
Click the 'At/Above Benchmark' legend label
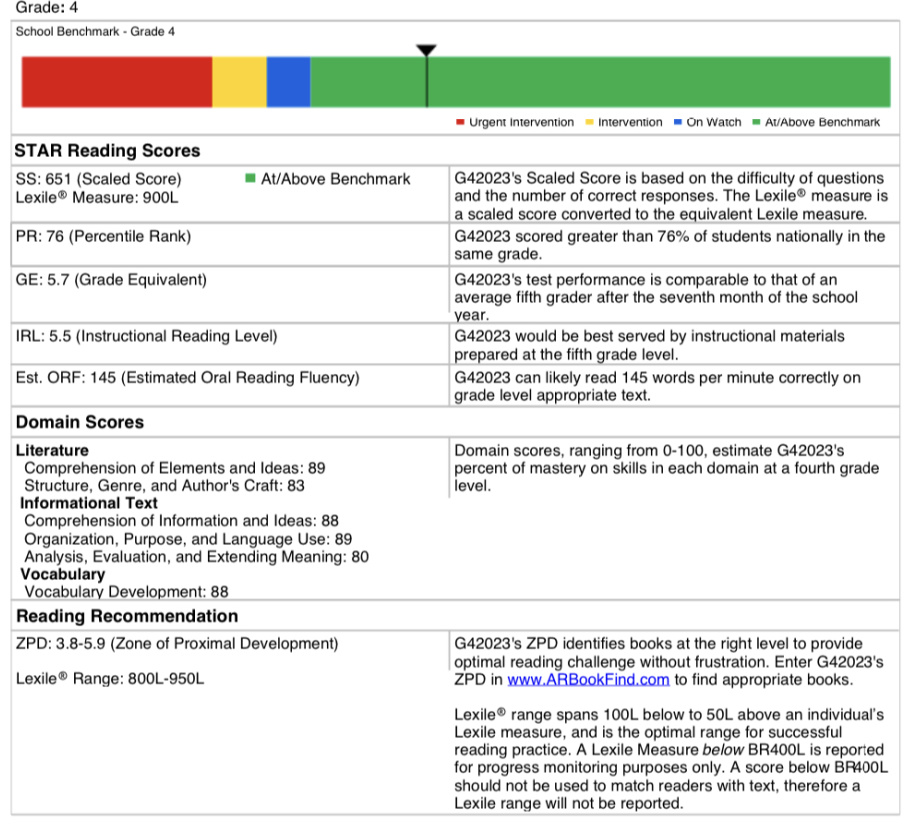(x=822, y=122)
